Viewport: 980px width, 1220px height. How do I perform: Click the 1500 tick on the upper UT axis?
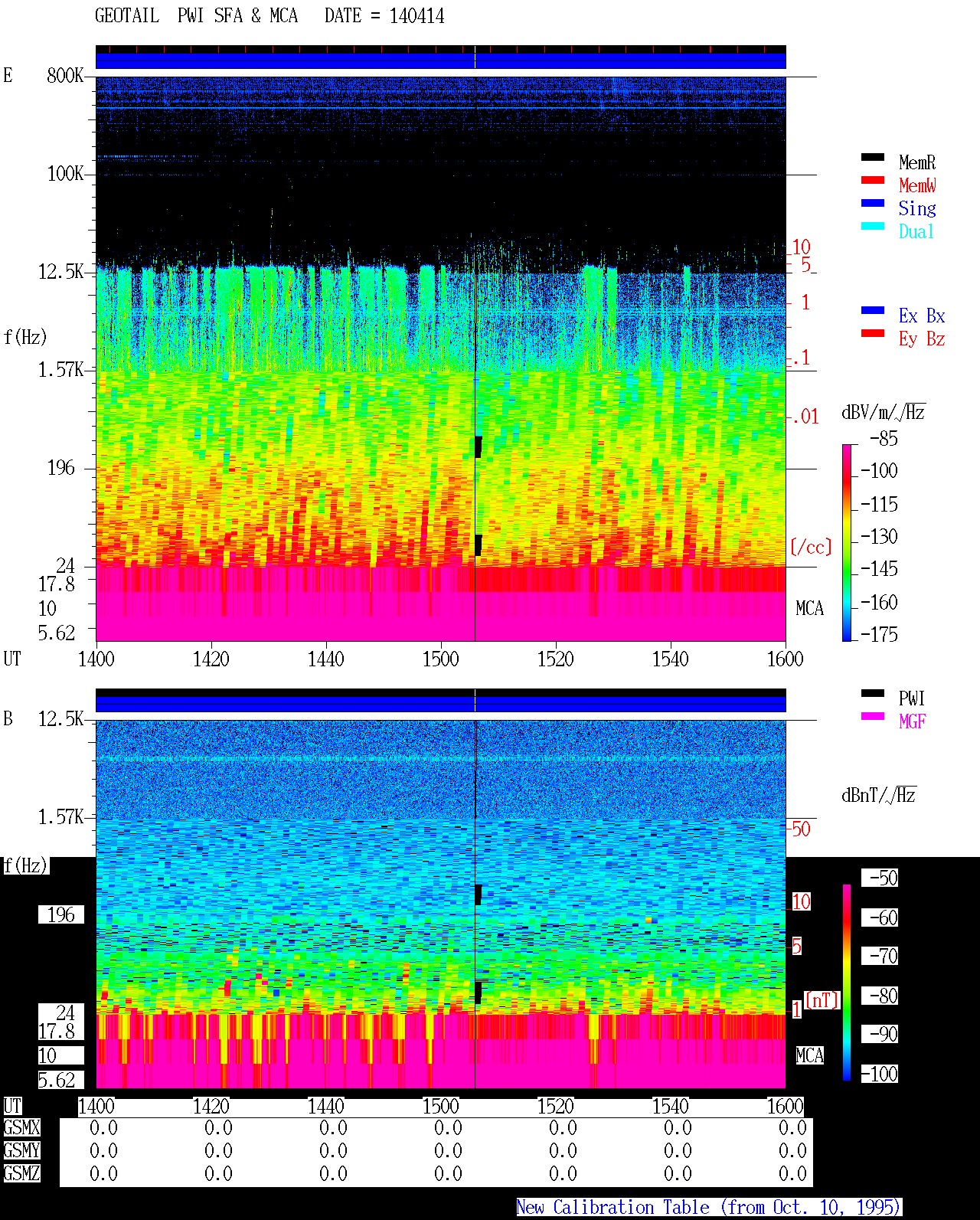pos(440,659)
